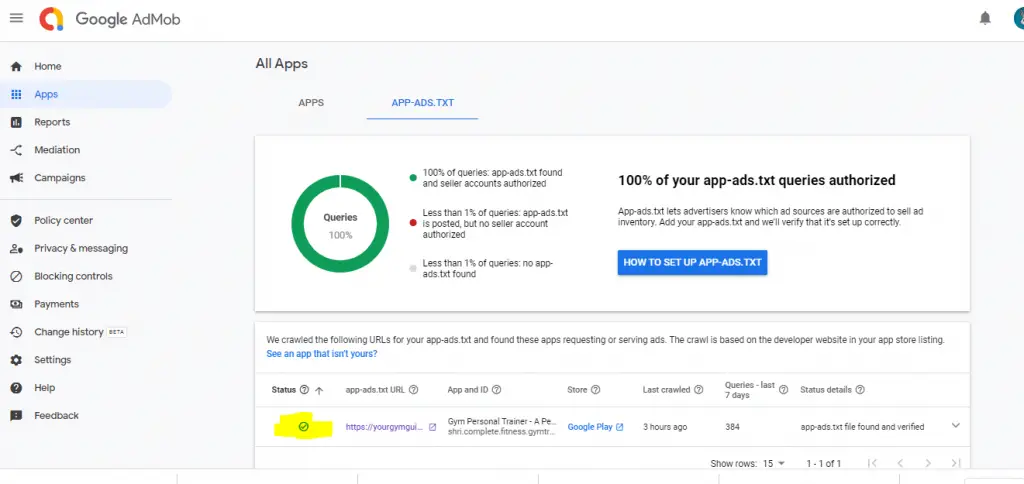Open Blocking controls in sidebar

(x=73, y=276)
